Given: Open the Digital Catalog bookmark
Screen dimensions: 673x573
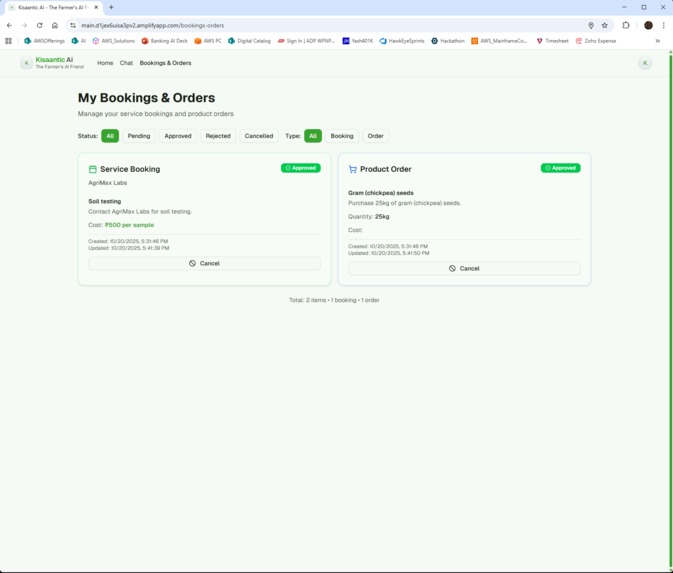Looking at the screenshot, I should coord(249,41).
